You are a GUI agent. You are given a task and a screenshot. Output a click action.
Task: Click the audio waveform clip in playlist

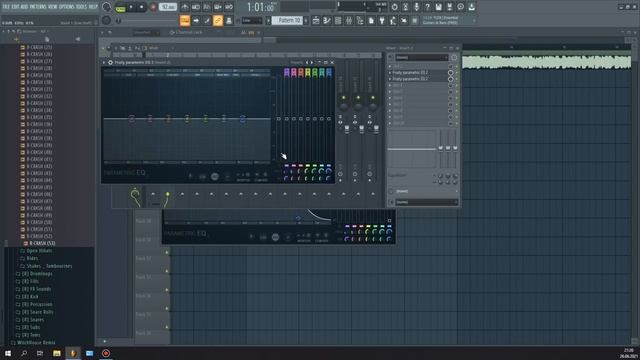click(547, 62)
